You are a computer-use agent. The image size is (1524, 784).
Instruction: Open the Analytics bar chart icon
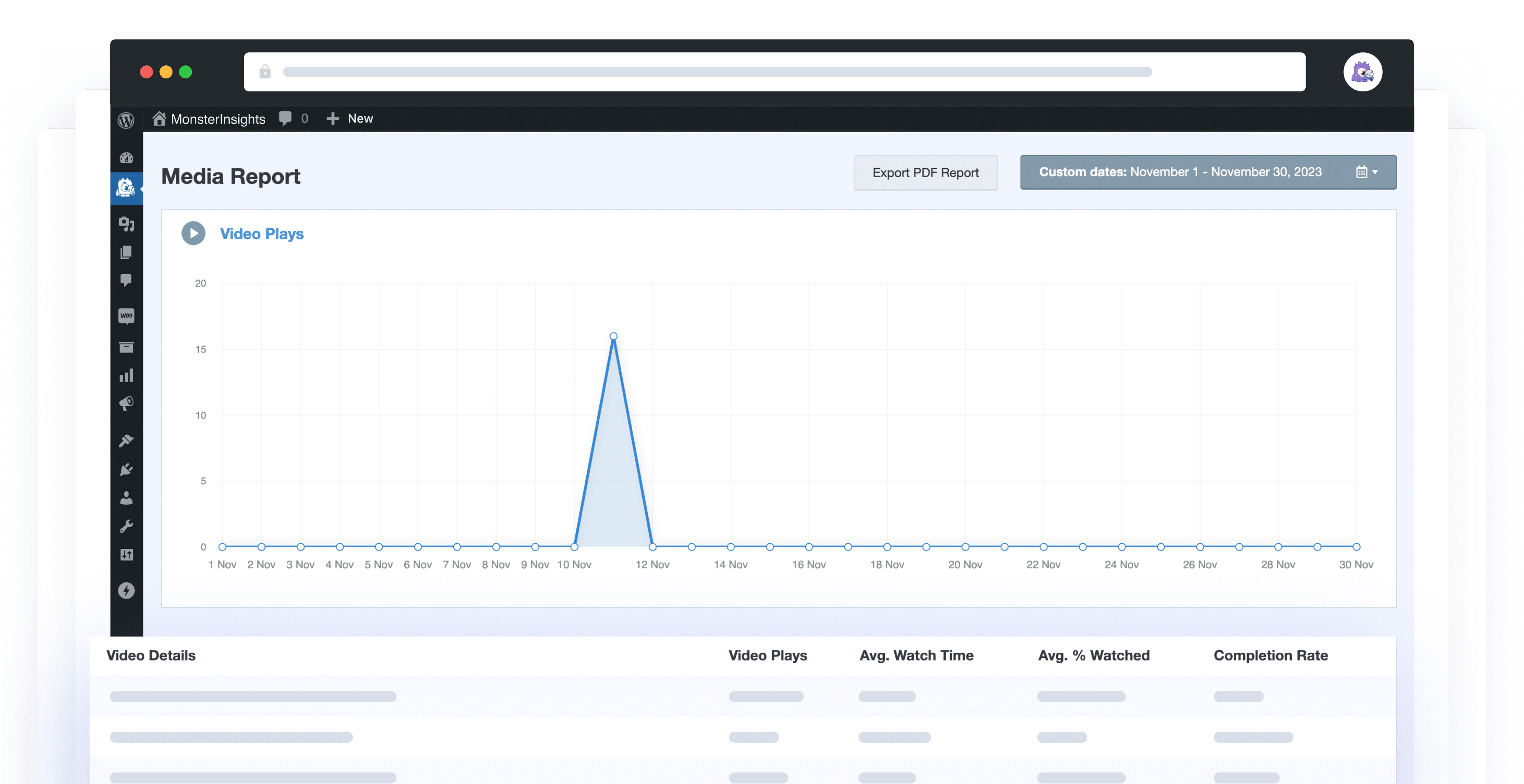pyautogui.click(x=126, y=376)
